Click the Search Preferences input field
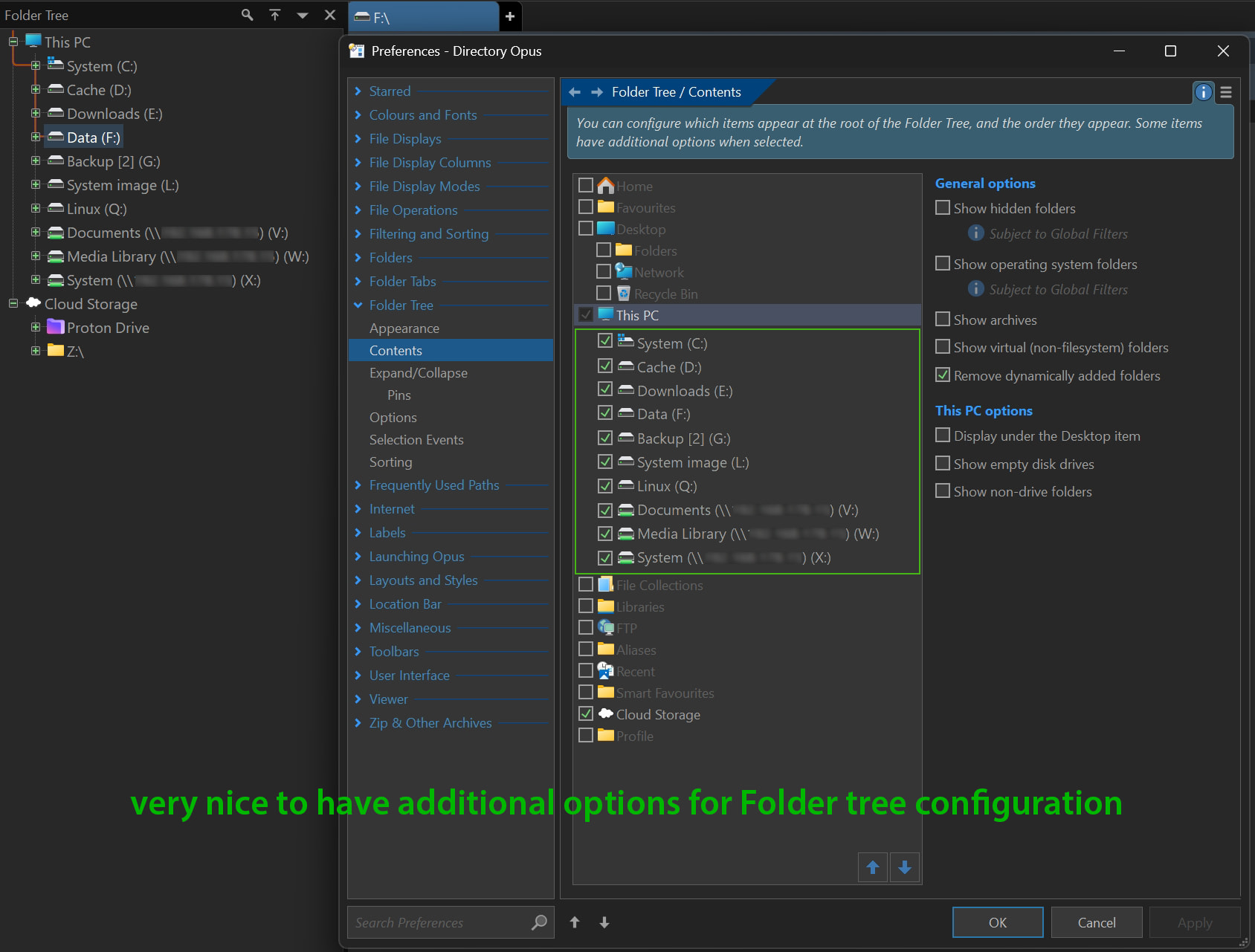The height and width of the screenshot is (952, 1255). (x=439, y=922)
